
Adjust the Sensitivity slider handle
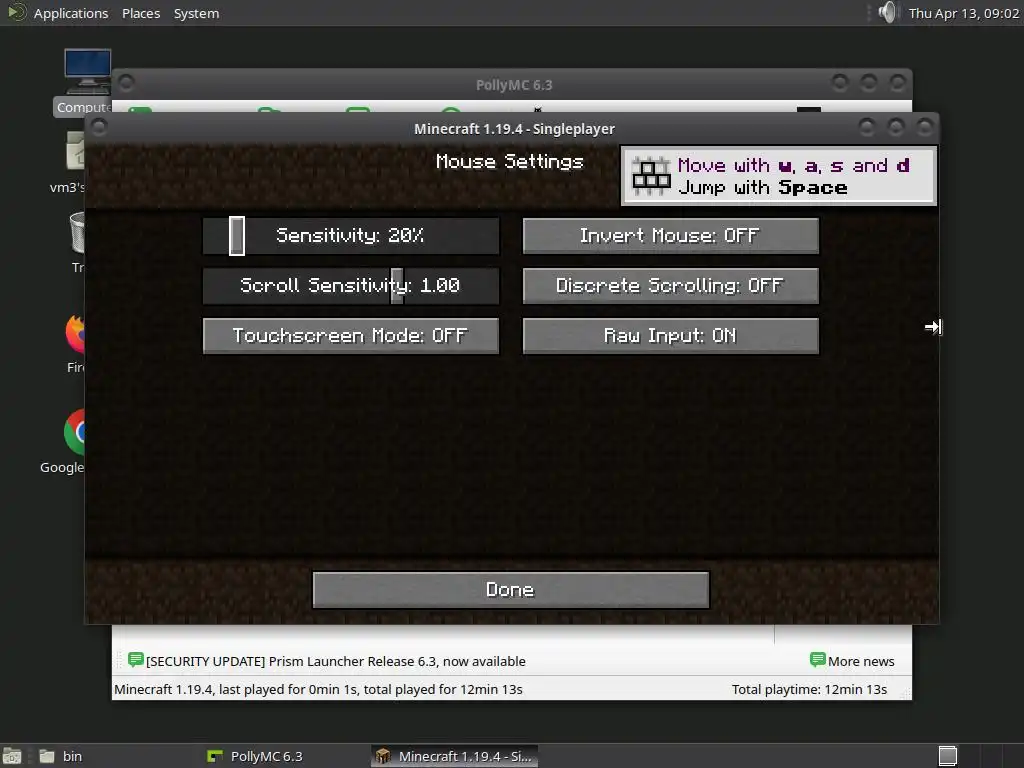point(237,236)
